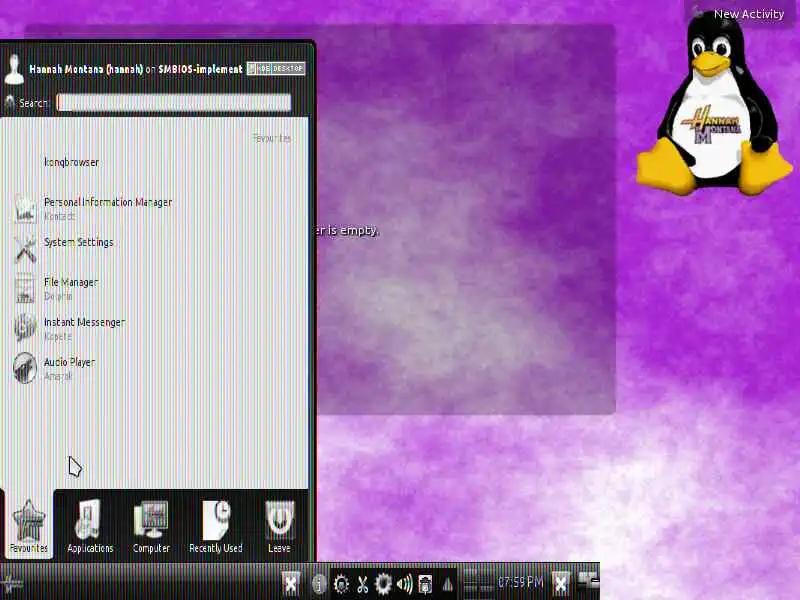Launch the Dolphin File Manager icon
Viewport: 800px width, 600px height.
25,288
